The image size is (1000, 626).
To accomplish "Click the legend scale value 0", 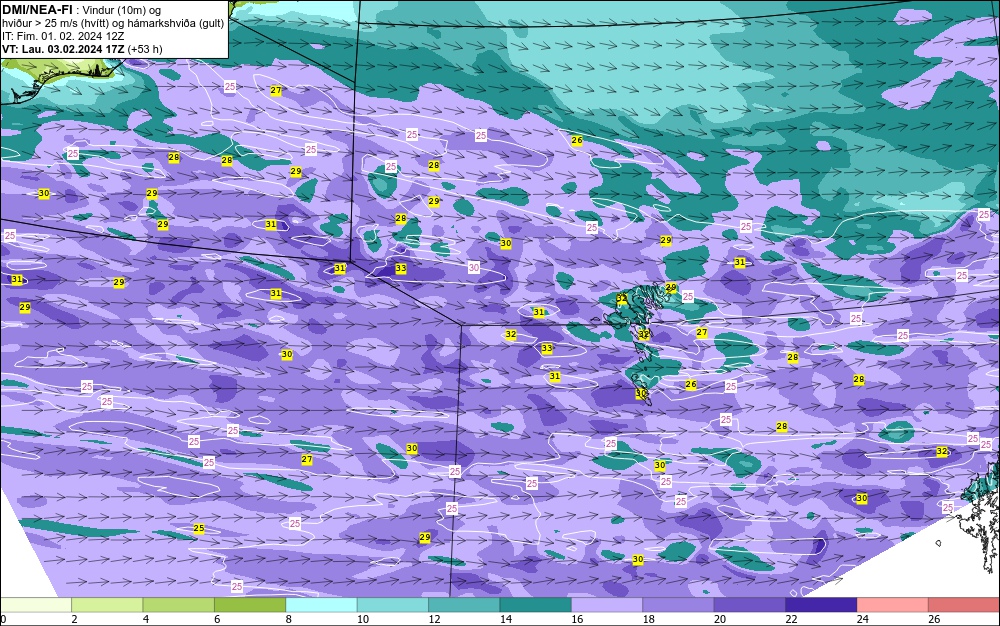I will [x=3, y=619].
